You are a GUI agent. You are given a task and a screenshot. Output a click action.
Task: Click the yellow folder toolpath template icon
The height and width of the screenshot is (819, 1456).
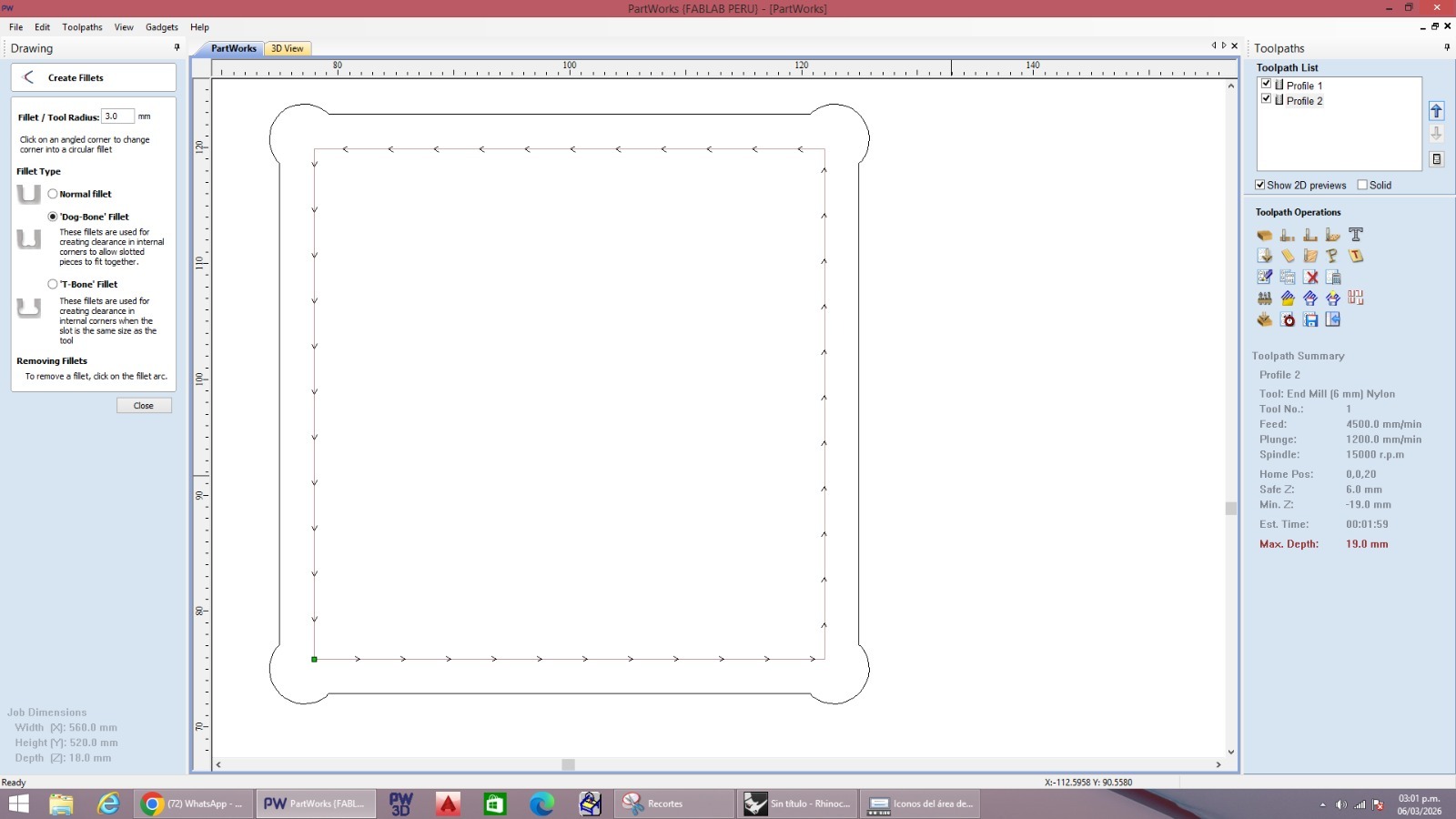1288,298
